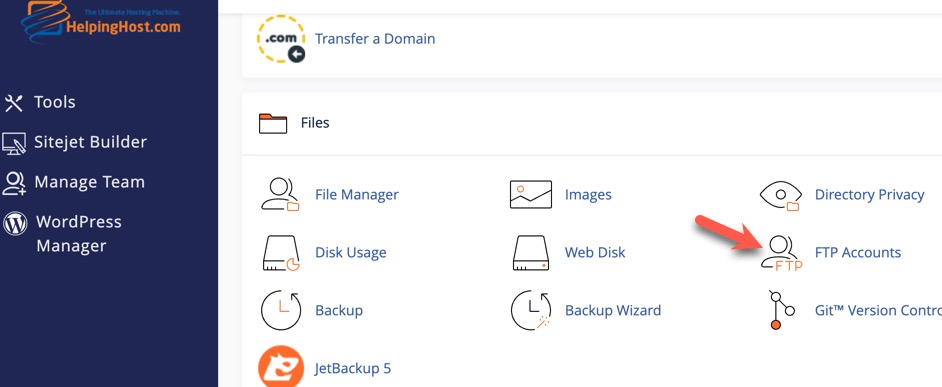Open Manage Team in the sidebar

(x=90, y=182)
